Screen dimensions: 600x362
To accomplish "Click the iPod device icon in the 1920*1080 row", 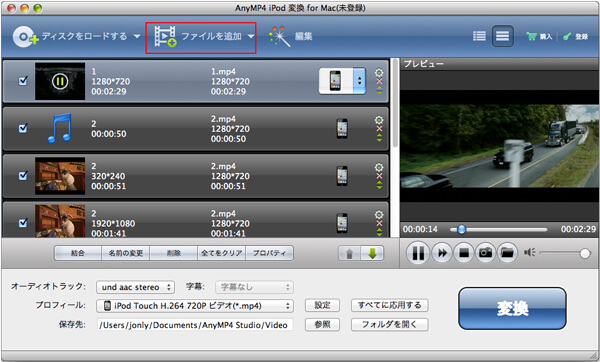I will pyautogui.click(x=342, y=223).
